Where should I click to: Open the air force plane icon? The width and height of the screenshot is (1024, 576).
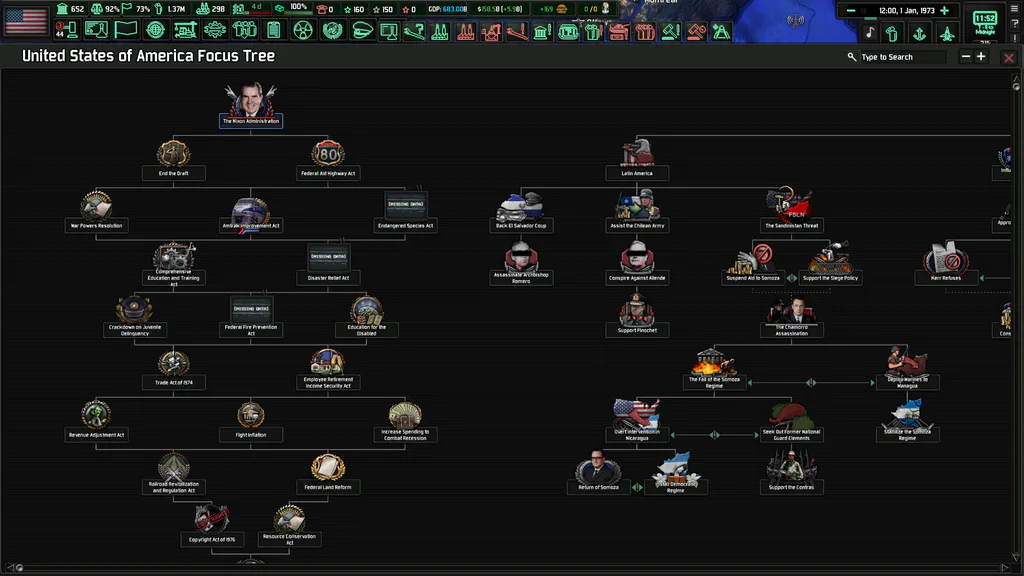click(x=946, y=33)
